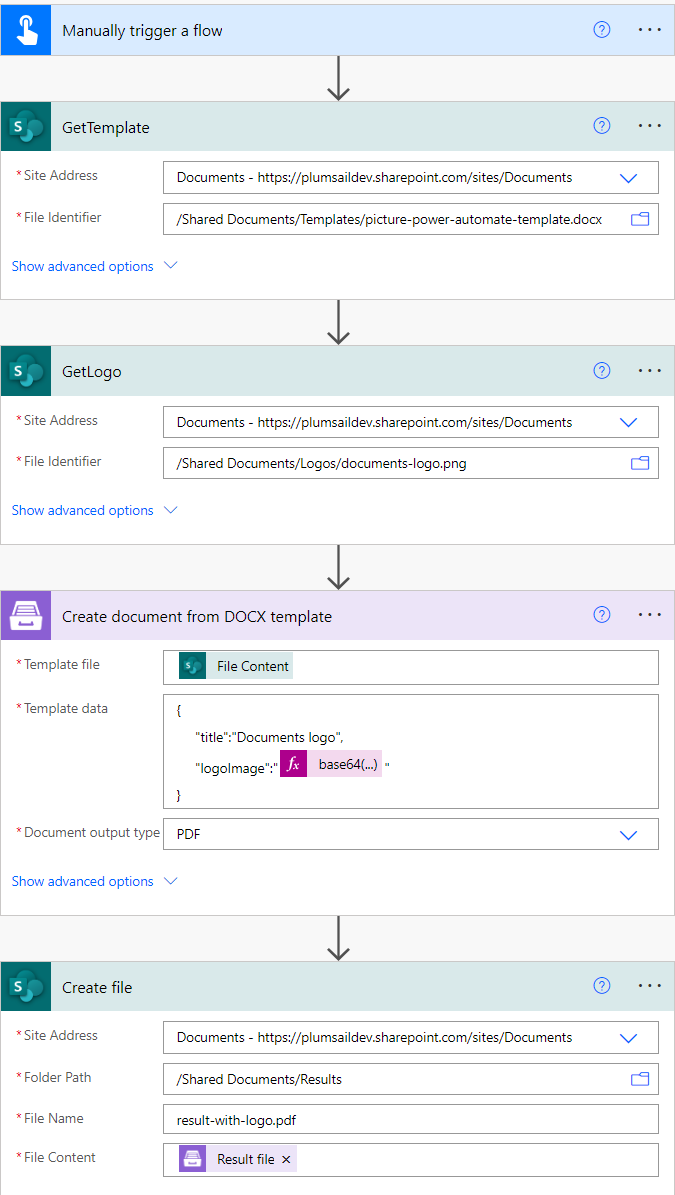Click the SharePoint icon on GetTemplate
The width and height of the screenshot is (675, 1195).
click(x=26, y=127)
